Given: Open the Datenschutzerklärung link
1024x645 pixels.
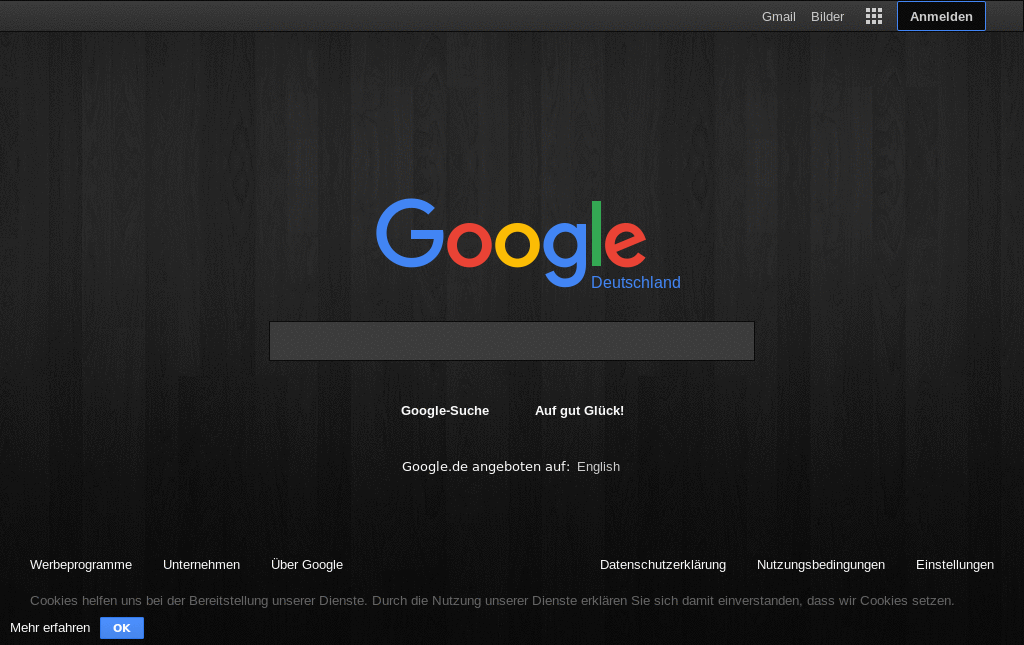Looking at the screenshot, I should pos(663,565).
